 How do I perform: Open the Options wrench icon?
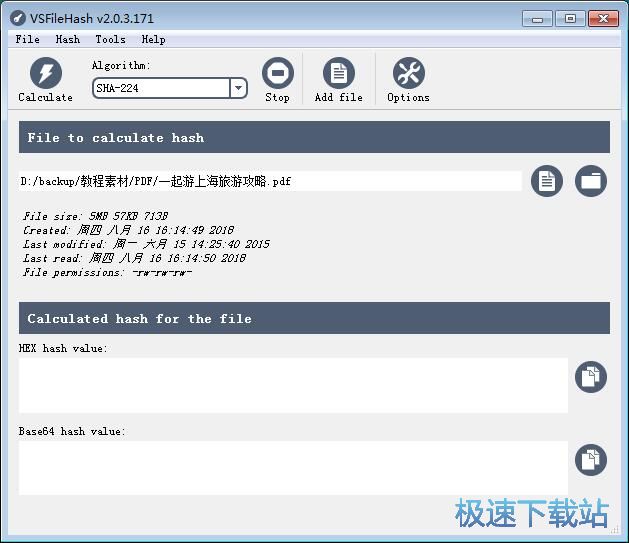[408, 73]
